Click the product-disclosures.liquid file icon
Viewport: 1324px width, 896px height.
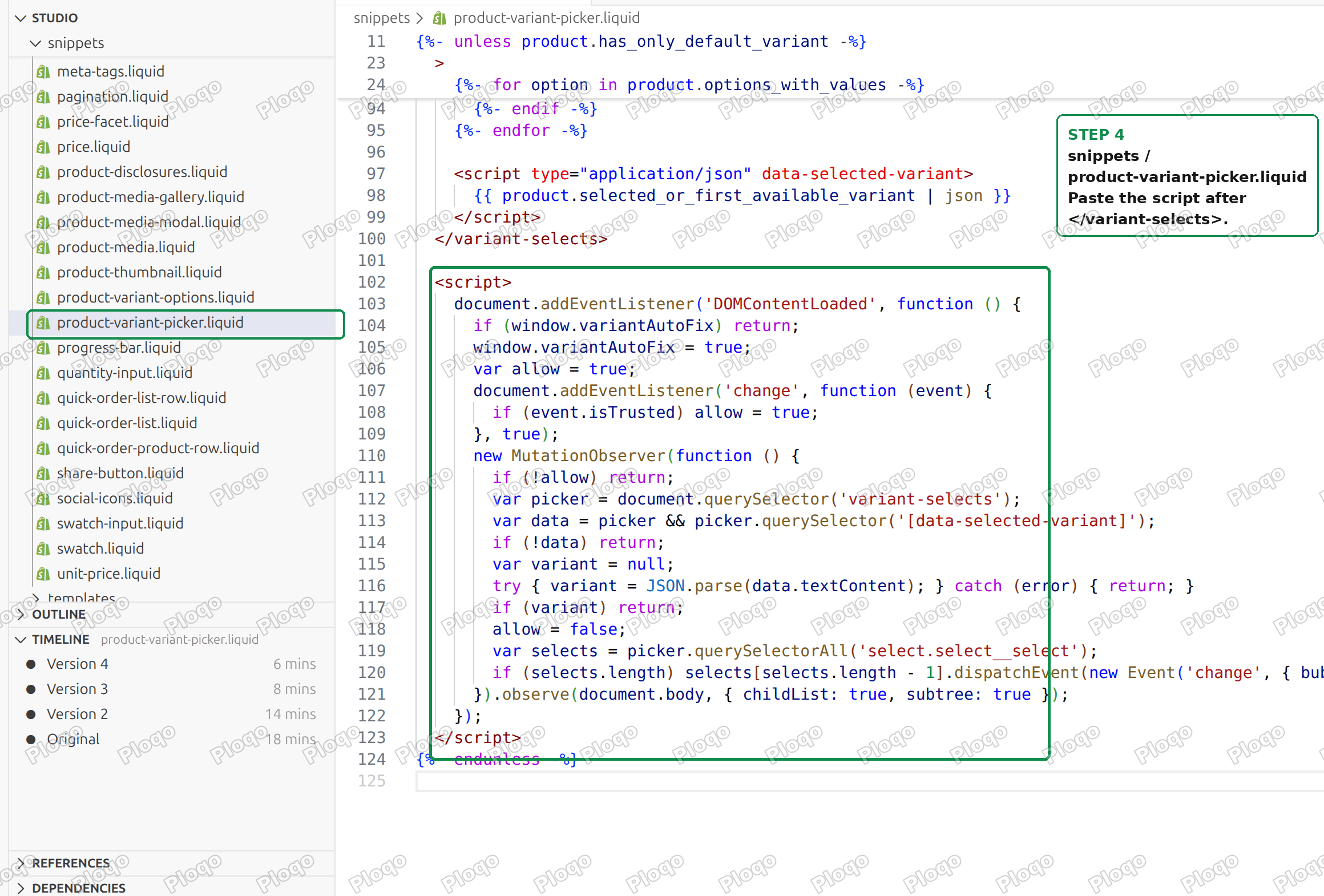pos(43,172)
